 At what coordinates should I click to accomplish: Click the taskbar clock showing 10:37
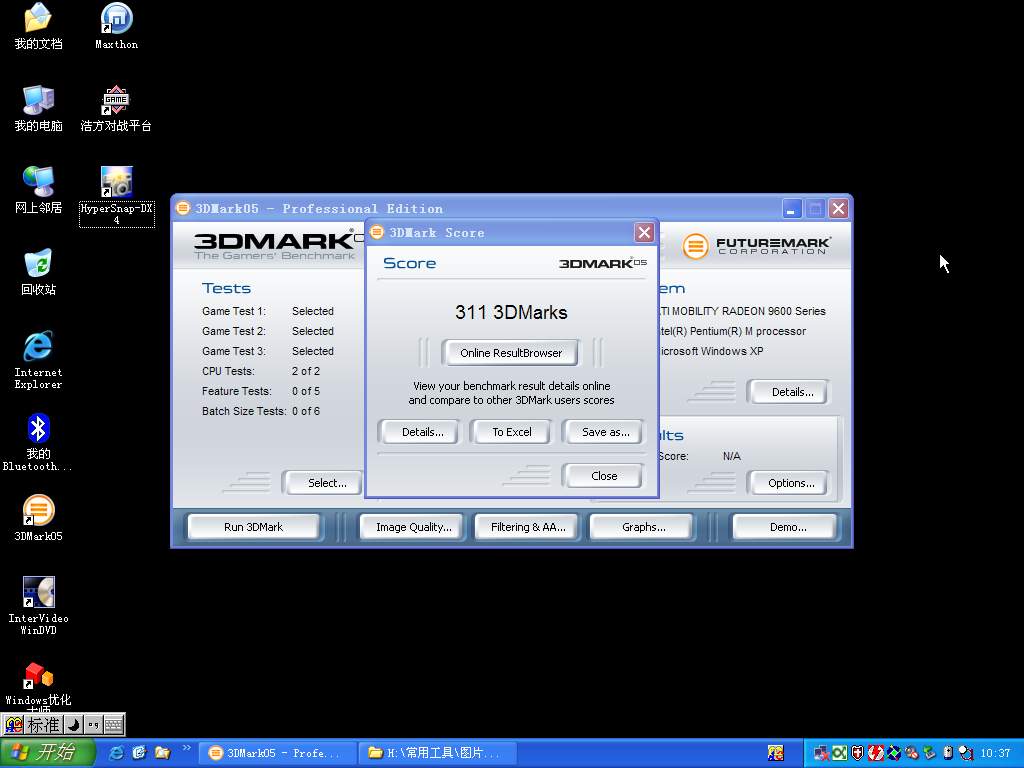[995, 753]
